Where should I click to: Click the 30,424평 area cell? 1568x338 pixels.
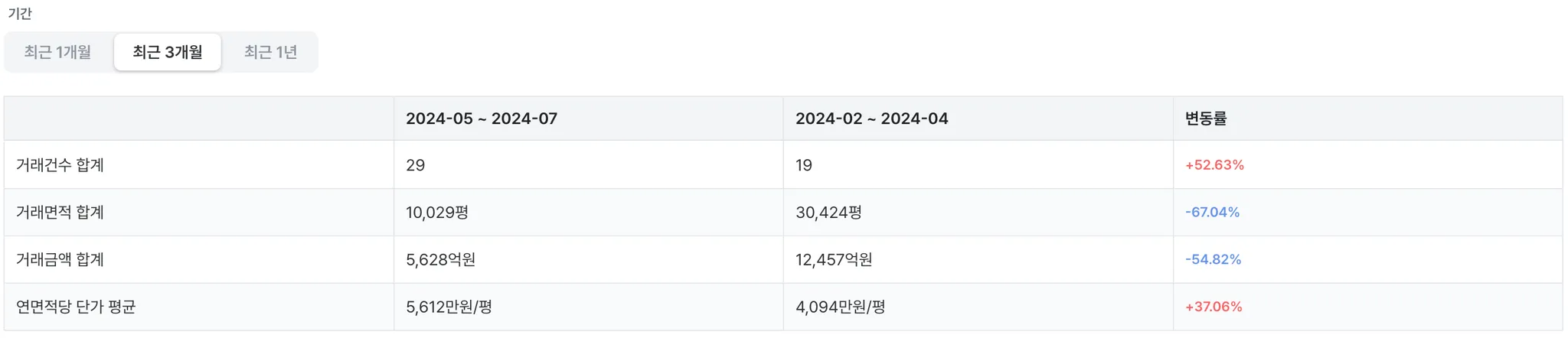pos(828,213)
